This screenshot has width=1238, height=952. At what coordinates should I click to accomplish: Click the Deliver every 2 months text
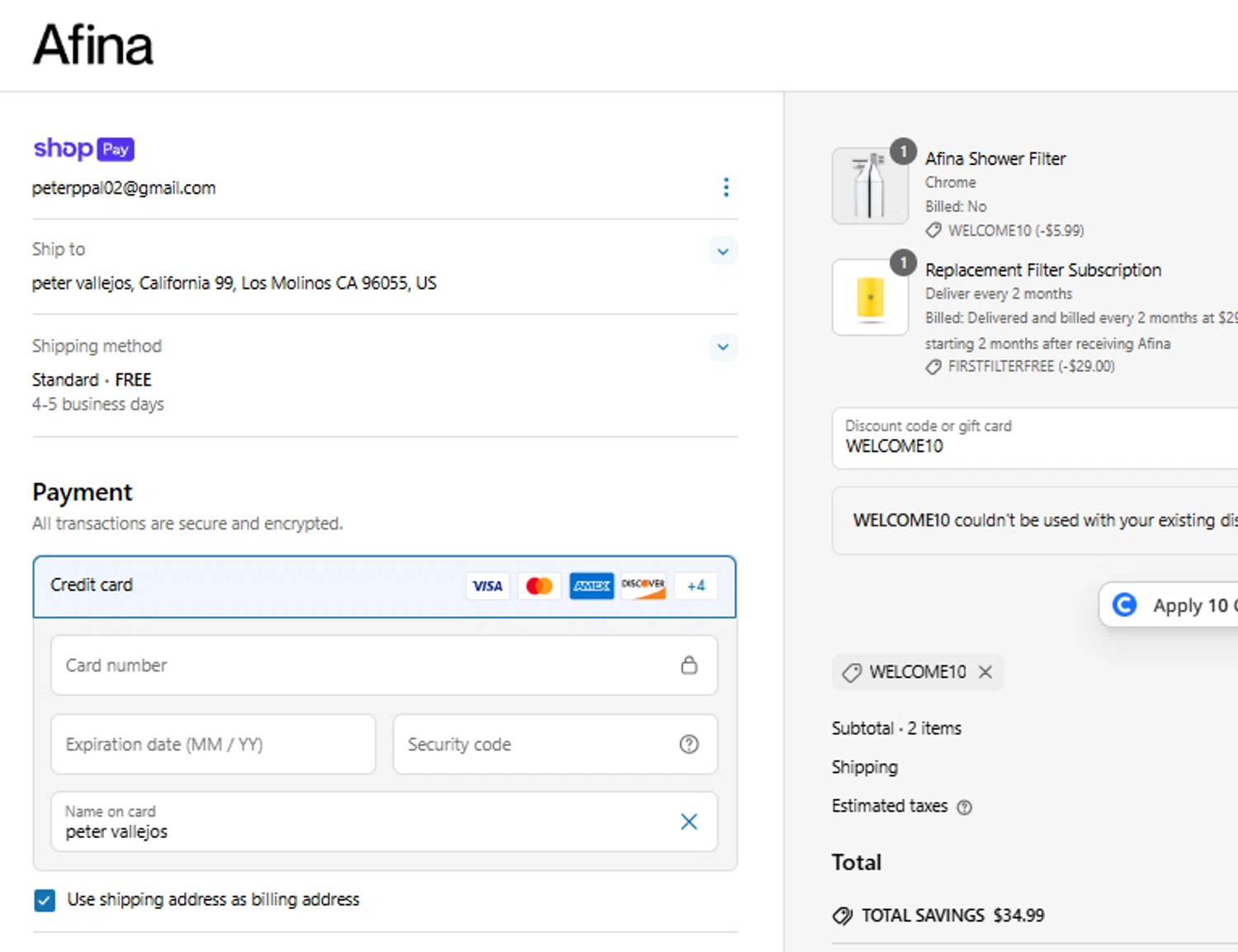pyautogui.click(x=999, y=294)
